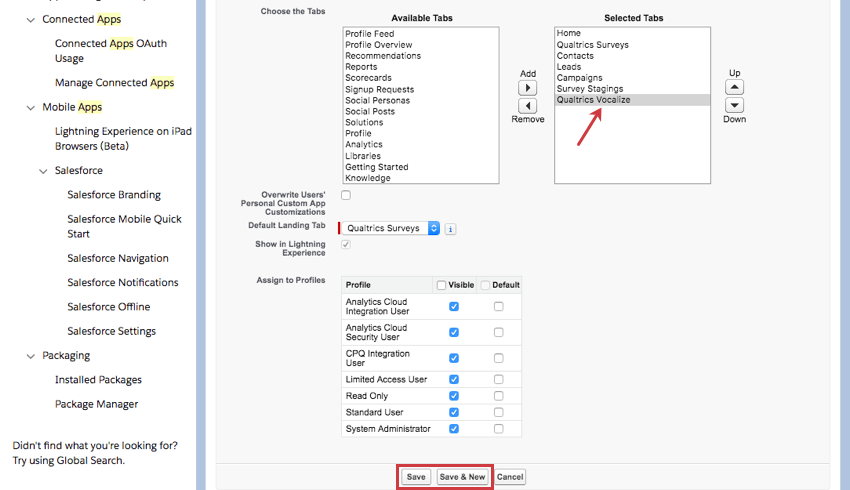
Task: Open Salesforce Branding settings
Action: click(114, 195)
